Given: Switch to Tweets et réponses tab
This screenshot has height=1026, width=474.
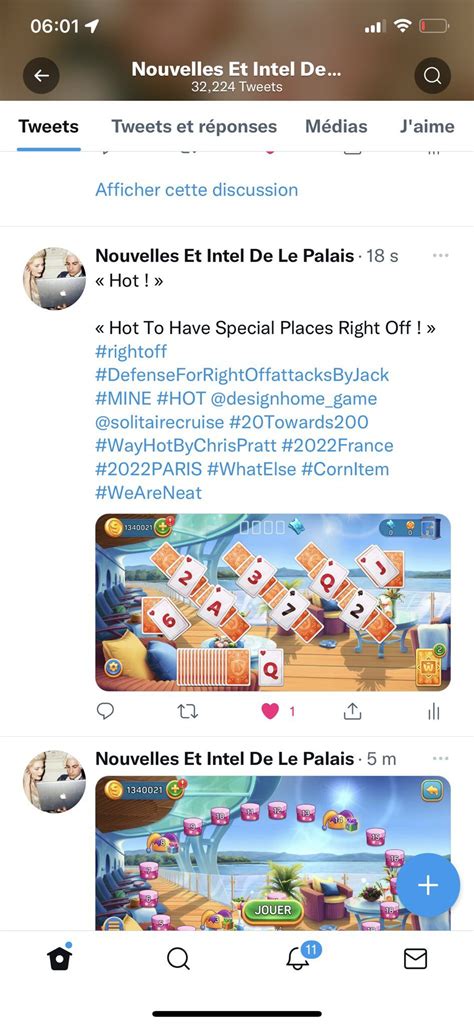Looking at the screenshot, I should [x=194, y=126].
